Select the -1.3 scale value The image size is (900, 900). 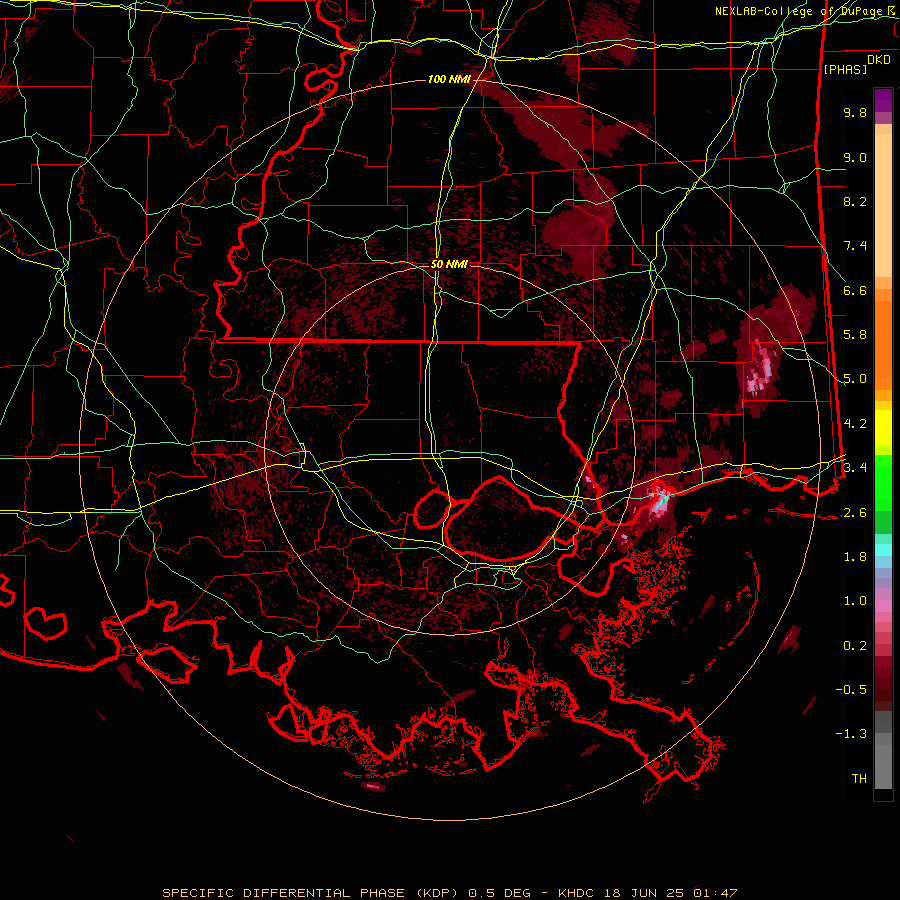pyautogui.click(x=851, y=734)
